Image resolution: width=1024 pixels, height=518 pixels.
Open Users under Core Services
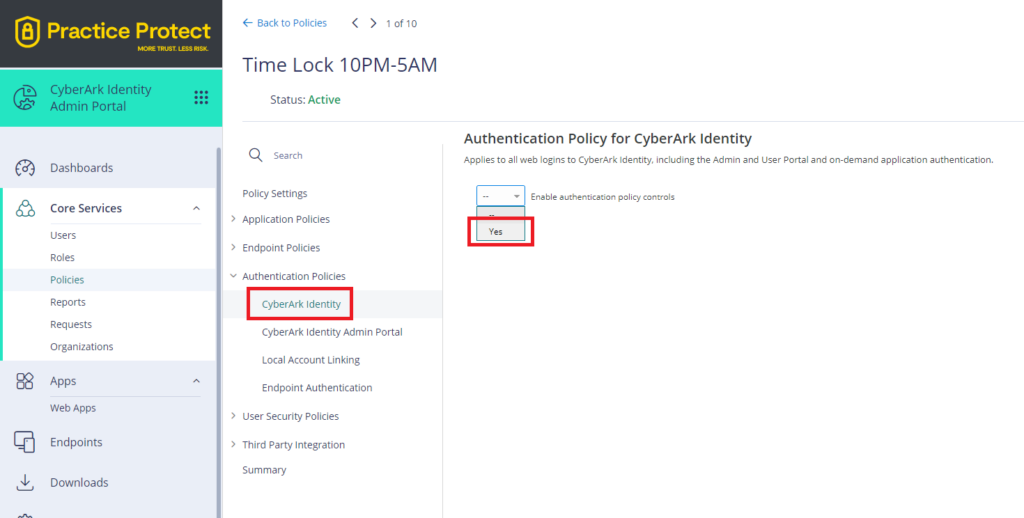point(63,235)
